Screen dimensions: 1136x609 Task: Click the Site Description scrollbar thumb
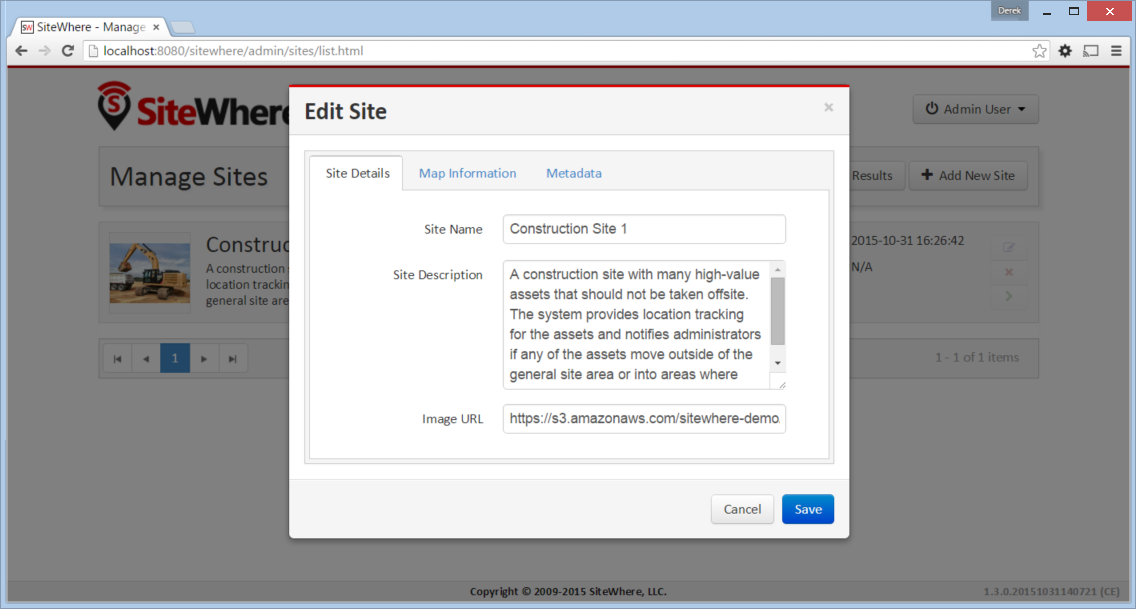pyautogui.click(x=777, y=311)
